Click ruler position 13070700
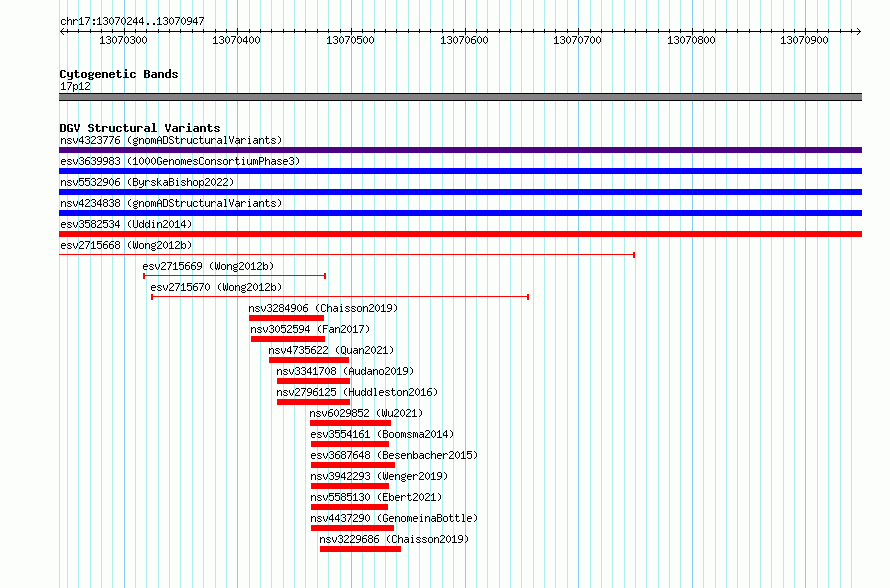This screenshot has width=890, height=588. [x=578, y=40]
